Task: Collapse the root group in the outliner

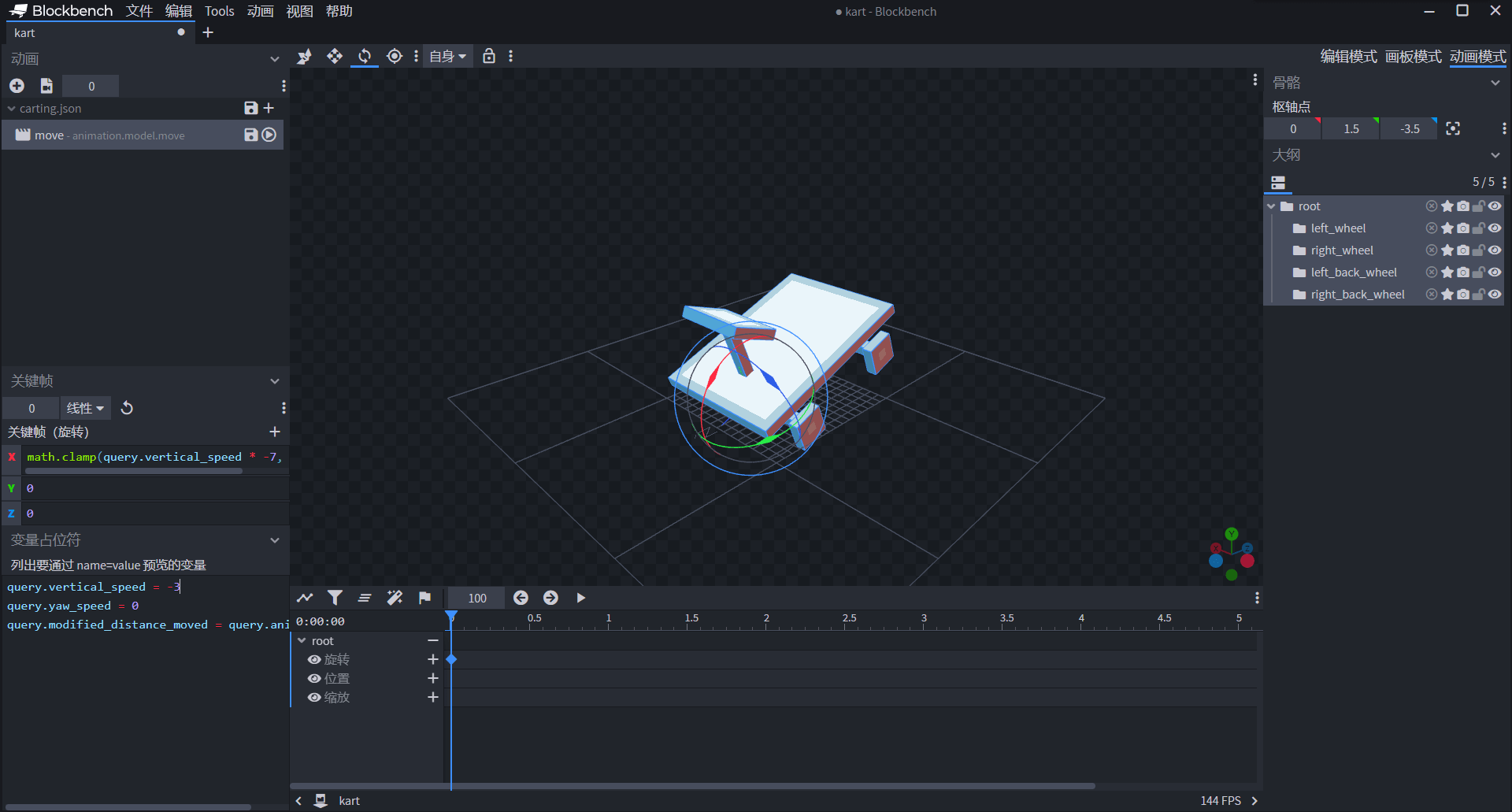Action: tap(1271, 206)
